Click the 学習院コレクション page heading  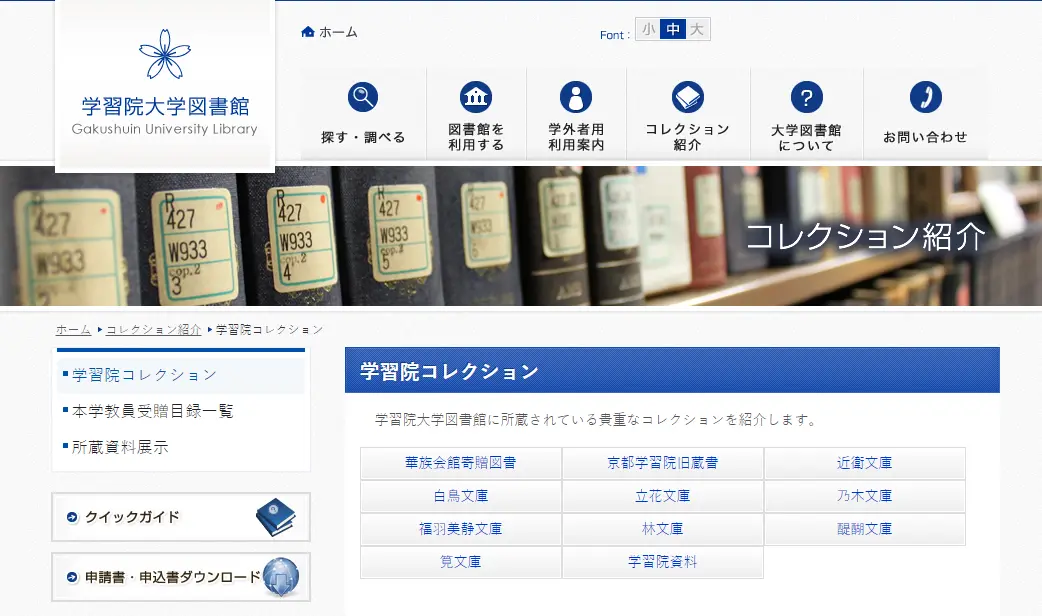449,371
